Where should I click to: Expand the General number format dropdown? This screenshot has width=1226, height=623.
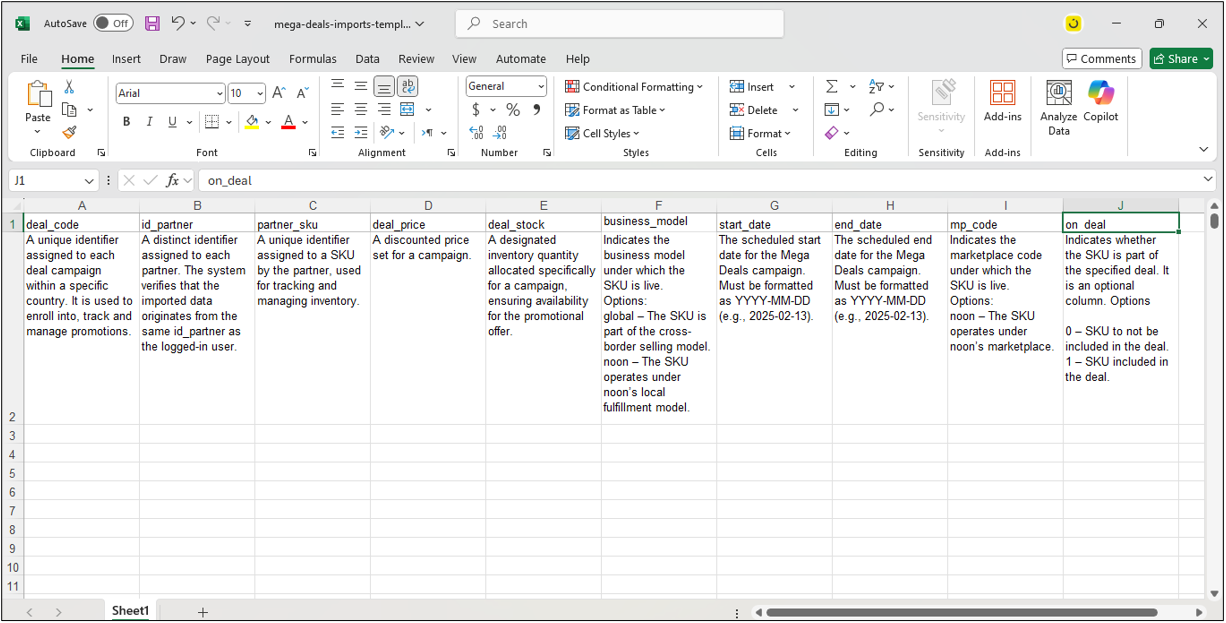tap(540, 87)
